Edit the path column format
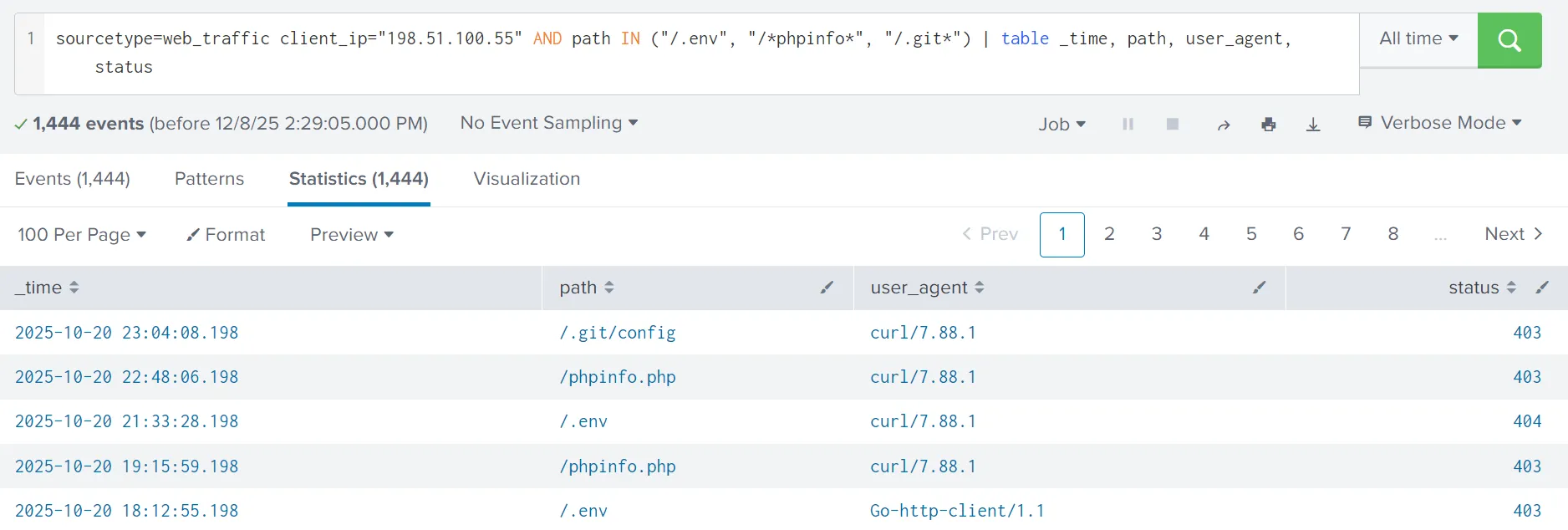The height and width of the screenshot is (530, 1568). tap(827, 288)
